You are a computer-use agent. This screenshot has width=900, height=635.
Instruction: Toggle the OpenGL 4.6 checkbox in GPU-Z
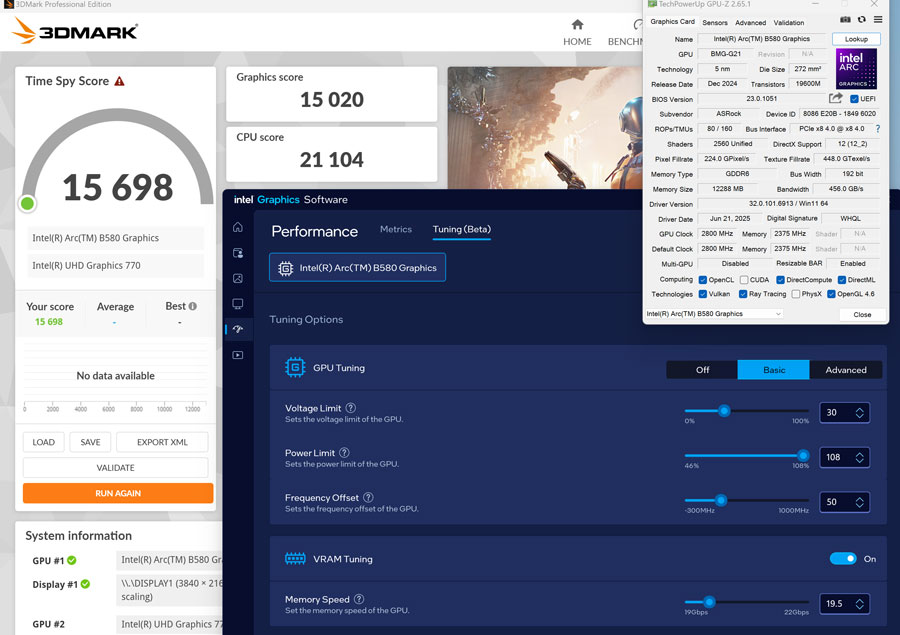pyautogui.click(x=831, y=294)
